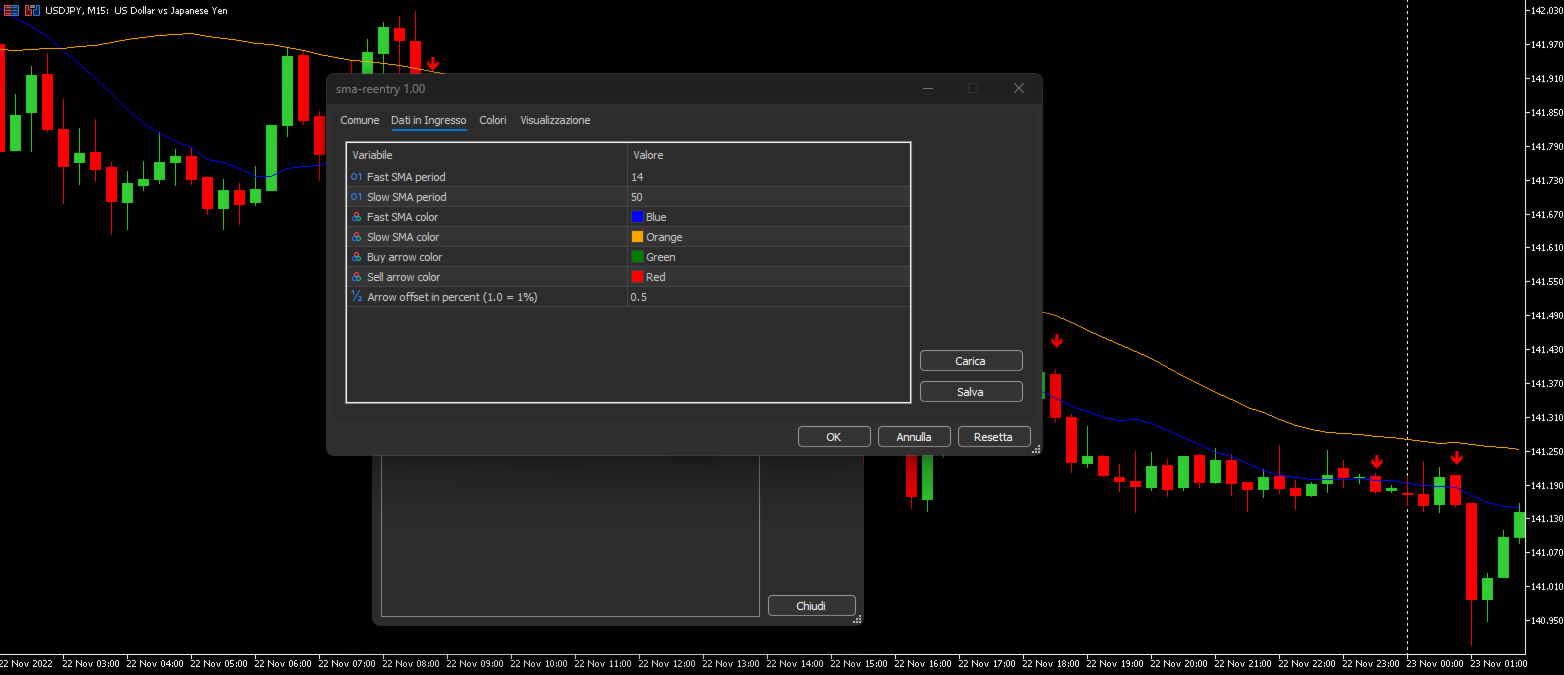Screen dimensions: 1564x675
Task: Pick the Red swatch for Sell arrow color
Action: [637, 277]
